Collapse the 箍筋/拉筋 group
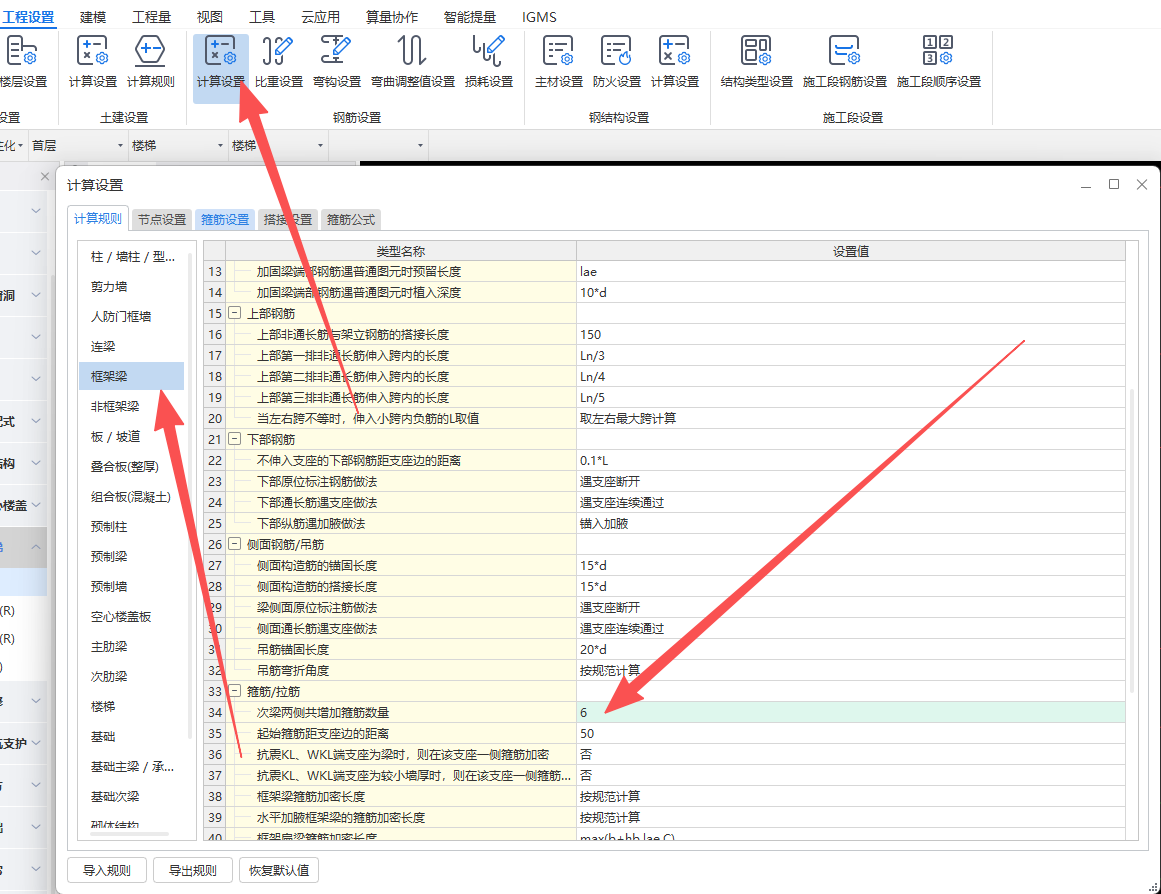1161x894 pixels. pyautogui.click(x=234, y=691)
